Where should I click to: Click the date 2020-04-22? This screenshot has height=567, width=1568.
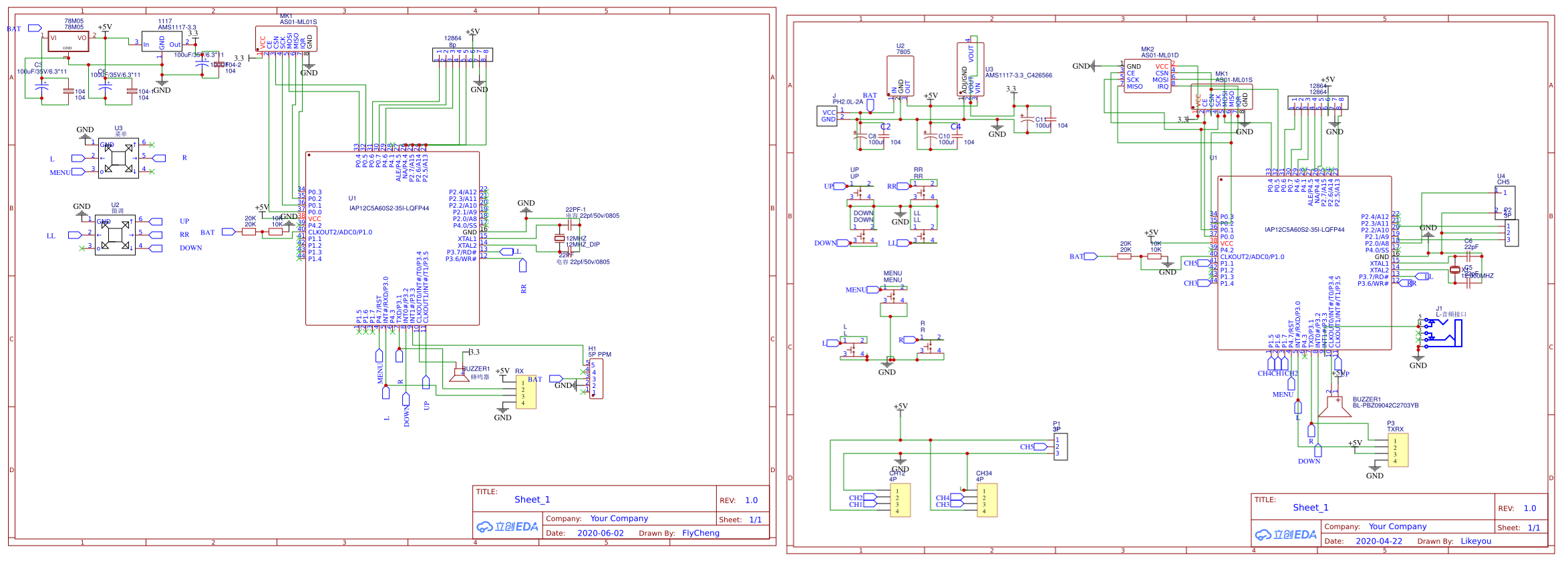pos(1379,541)
